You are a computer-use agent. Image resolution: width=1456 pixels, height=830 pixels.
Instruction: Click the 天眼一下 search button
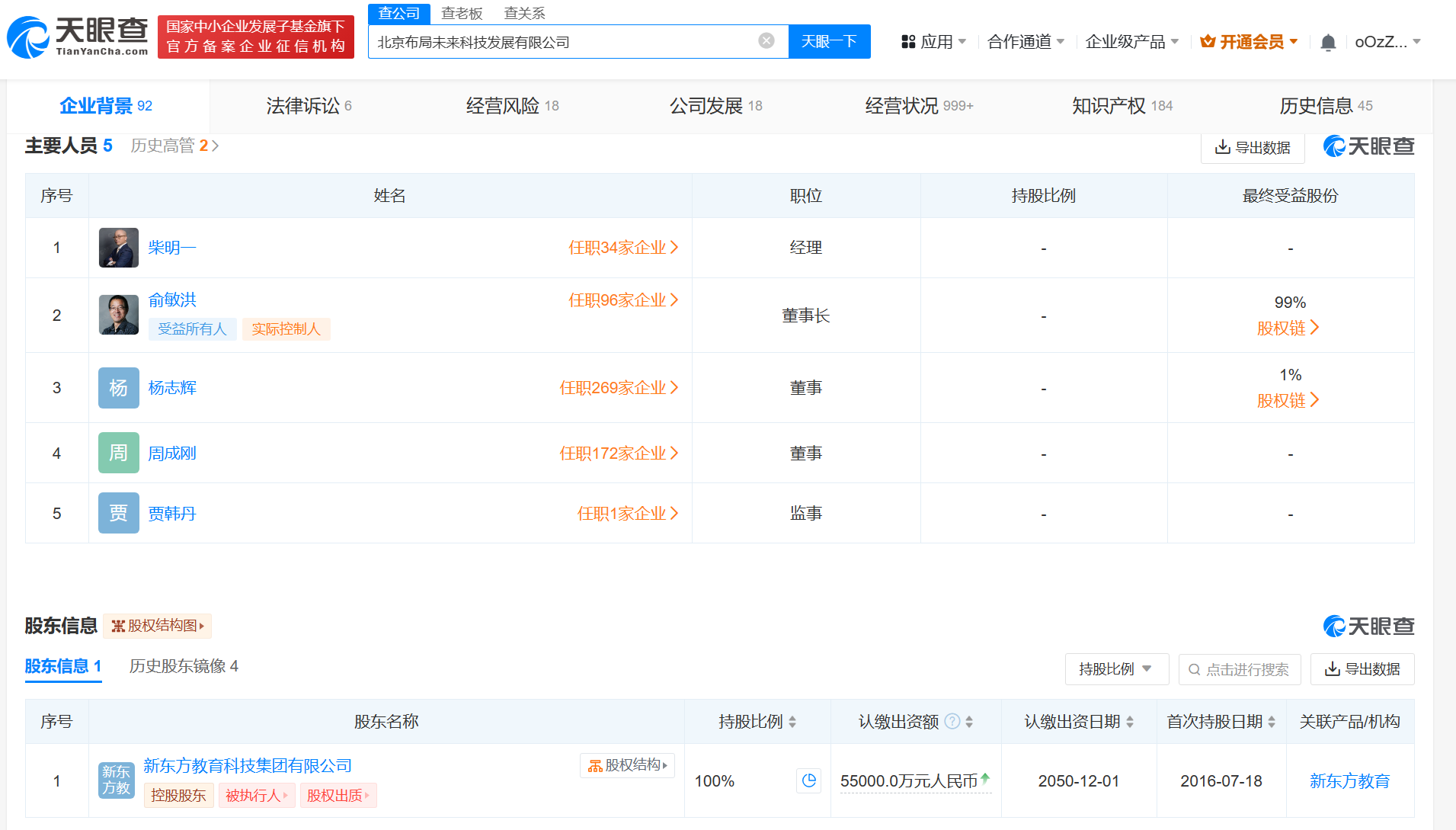[829, 41]
